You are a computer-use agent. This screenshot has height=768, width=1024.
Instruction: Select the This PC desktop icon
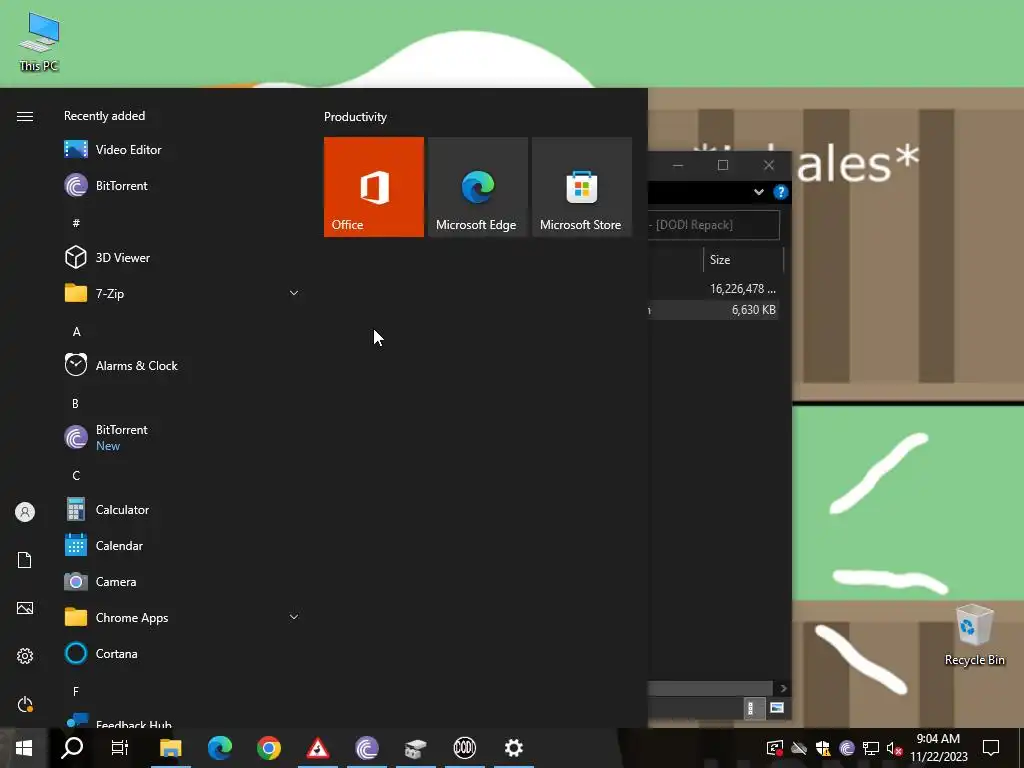tap(39, 41)
